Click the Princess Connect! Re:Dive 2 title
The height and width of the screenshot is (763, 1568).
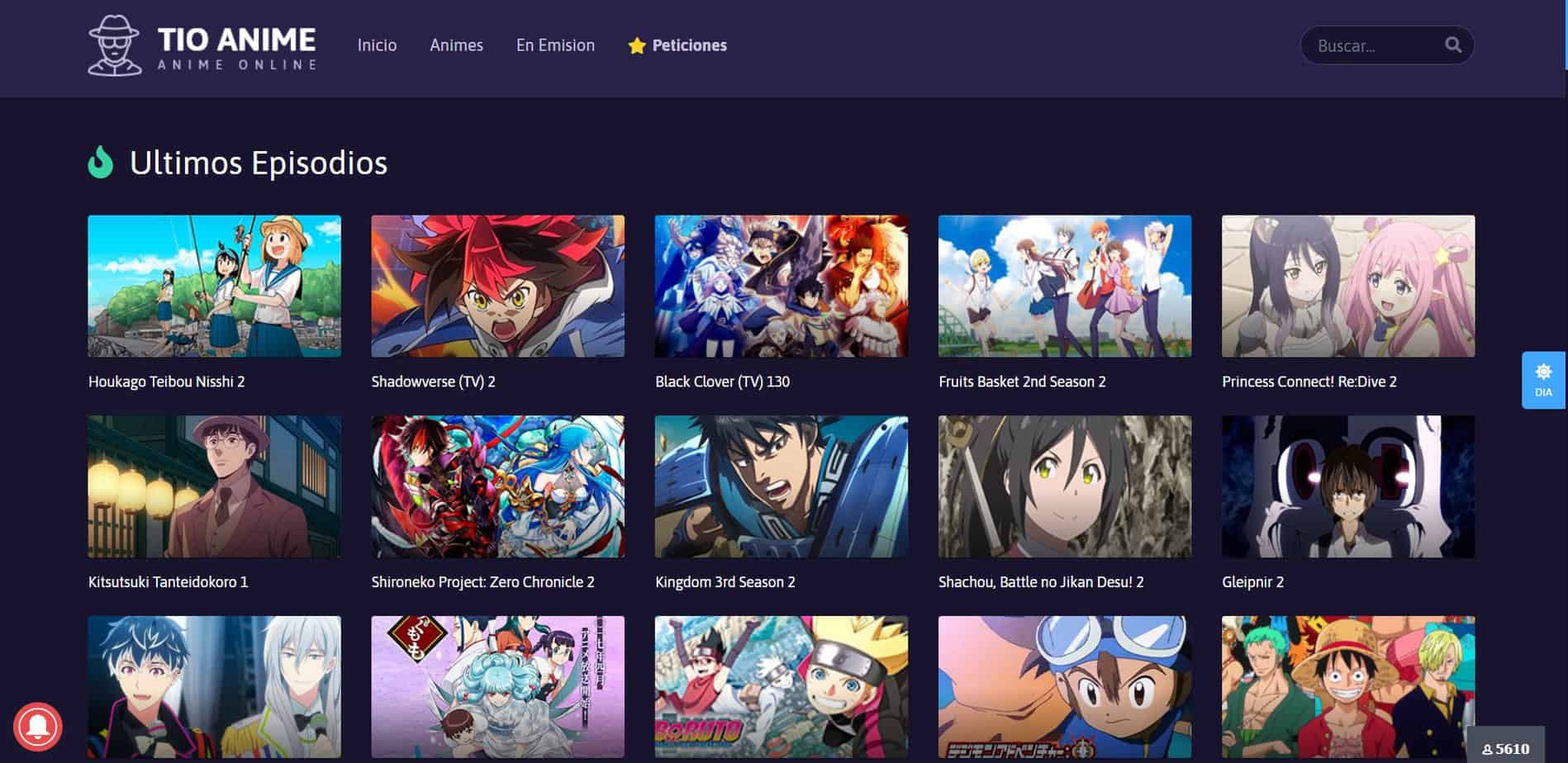pos(1309,381)
